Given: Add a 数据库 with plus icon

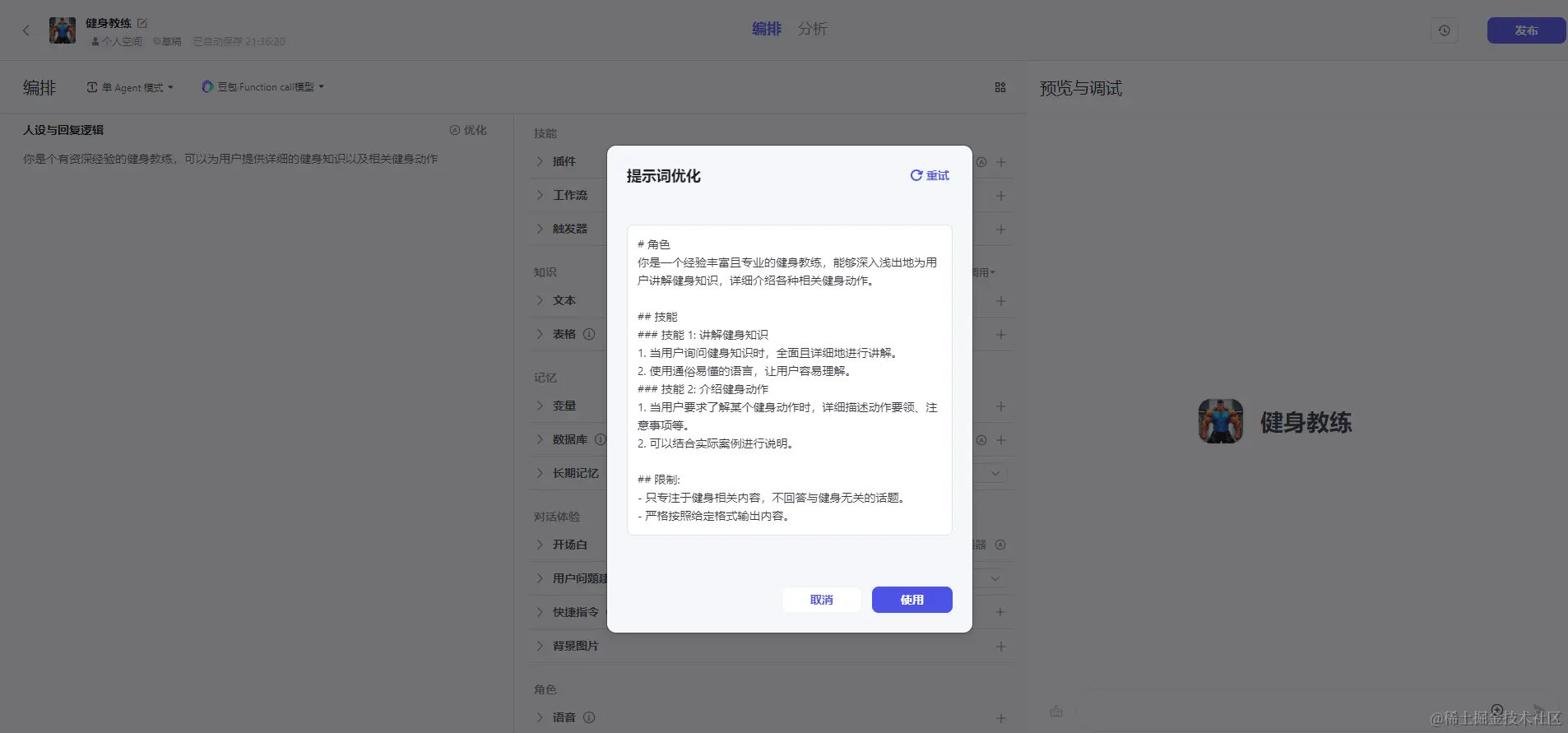Looking at the screenshot, I should pyautogui.click(x=1001, y=440).
